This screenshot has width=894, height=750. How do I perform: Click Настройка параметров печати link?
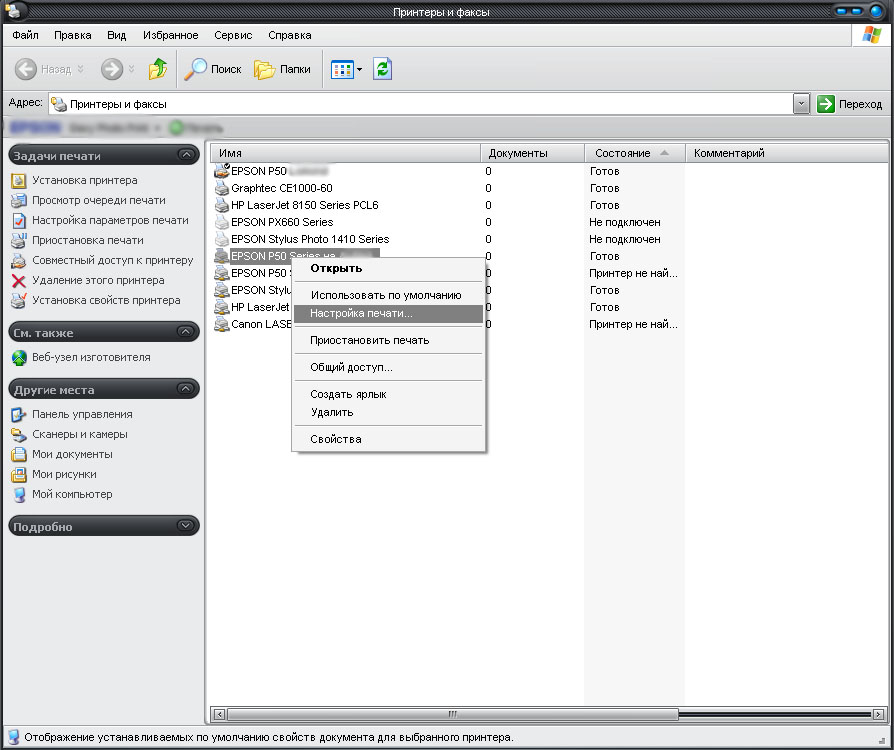[110, 220]
